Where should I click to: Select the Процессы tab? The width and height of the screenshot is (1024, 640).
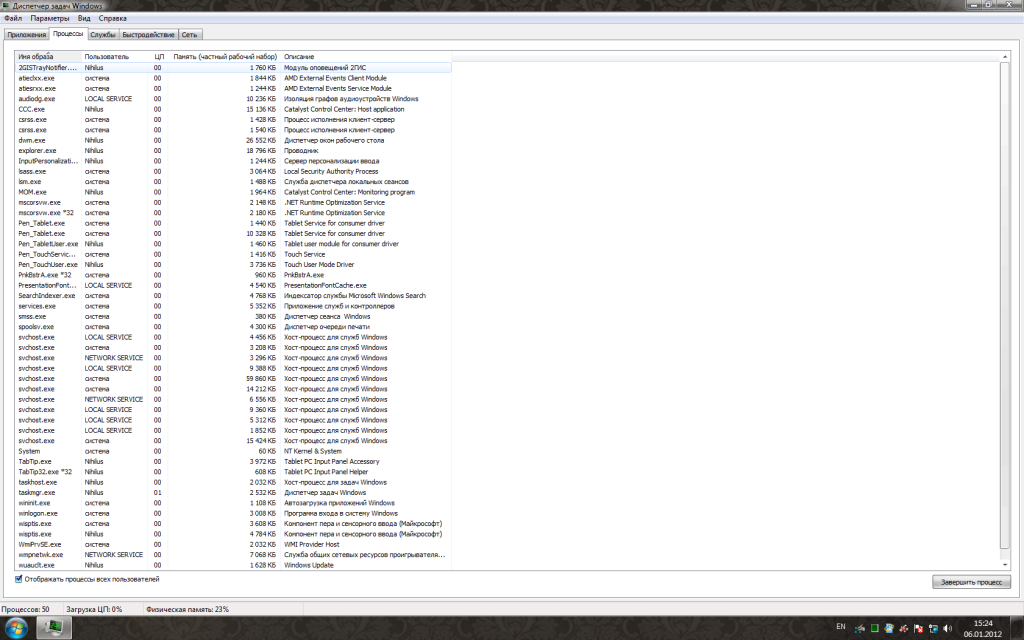click(x=68, y=33)
